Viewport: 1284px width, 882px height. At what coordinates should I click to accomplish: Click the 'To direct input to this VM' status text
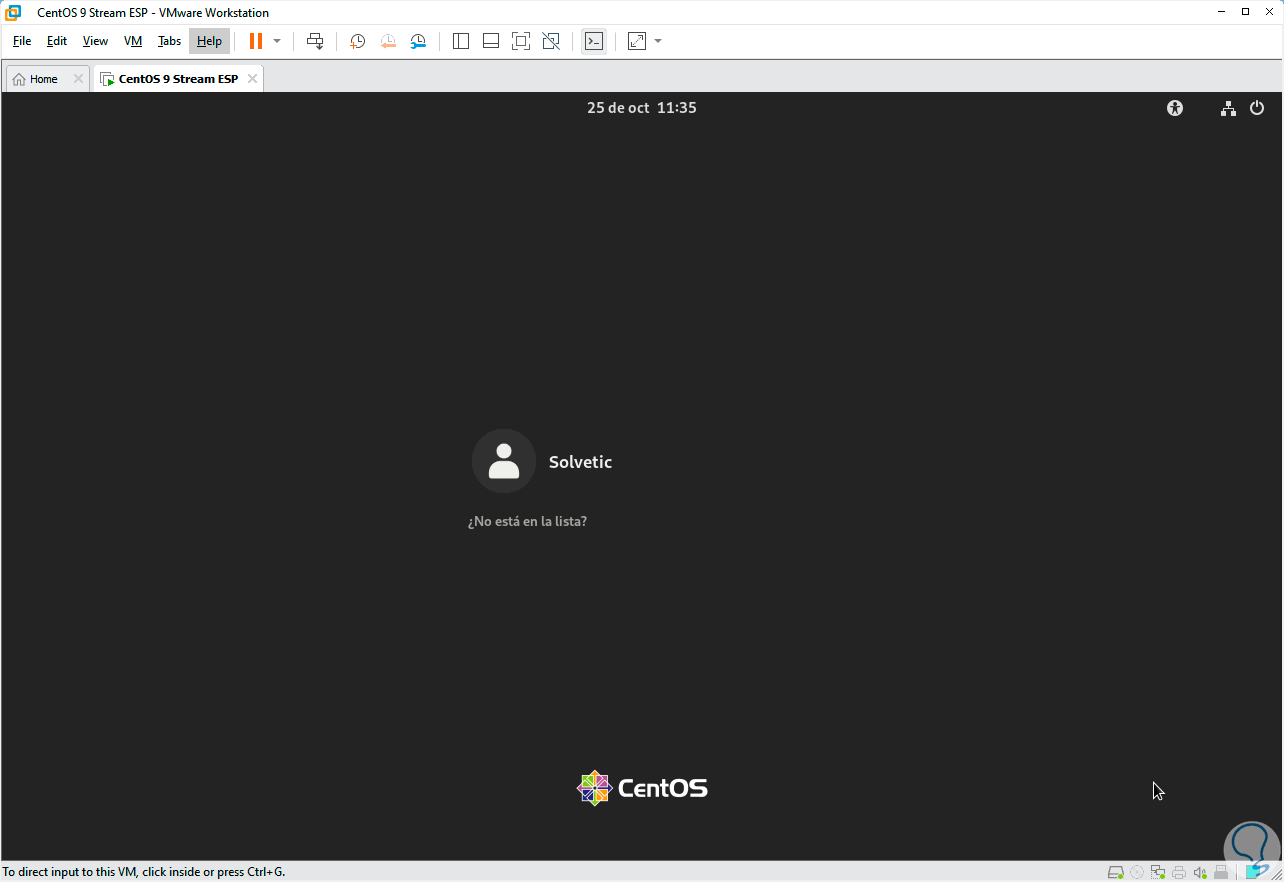click(x=144, y=872)
